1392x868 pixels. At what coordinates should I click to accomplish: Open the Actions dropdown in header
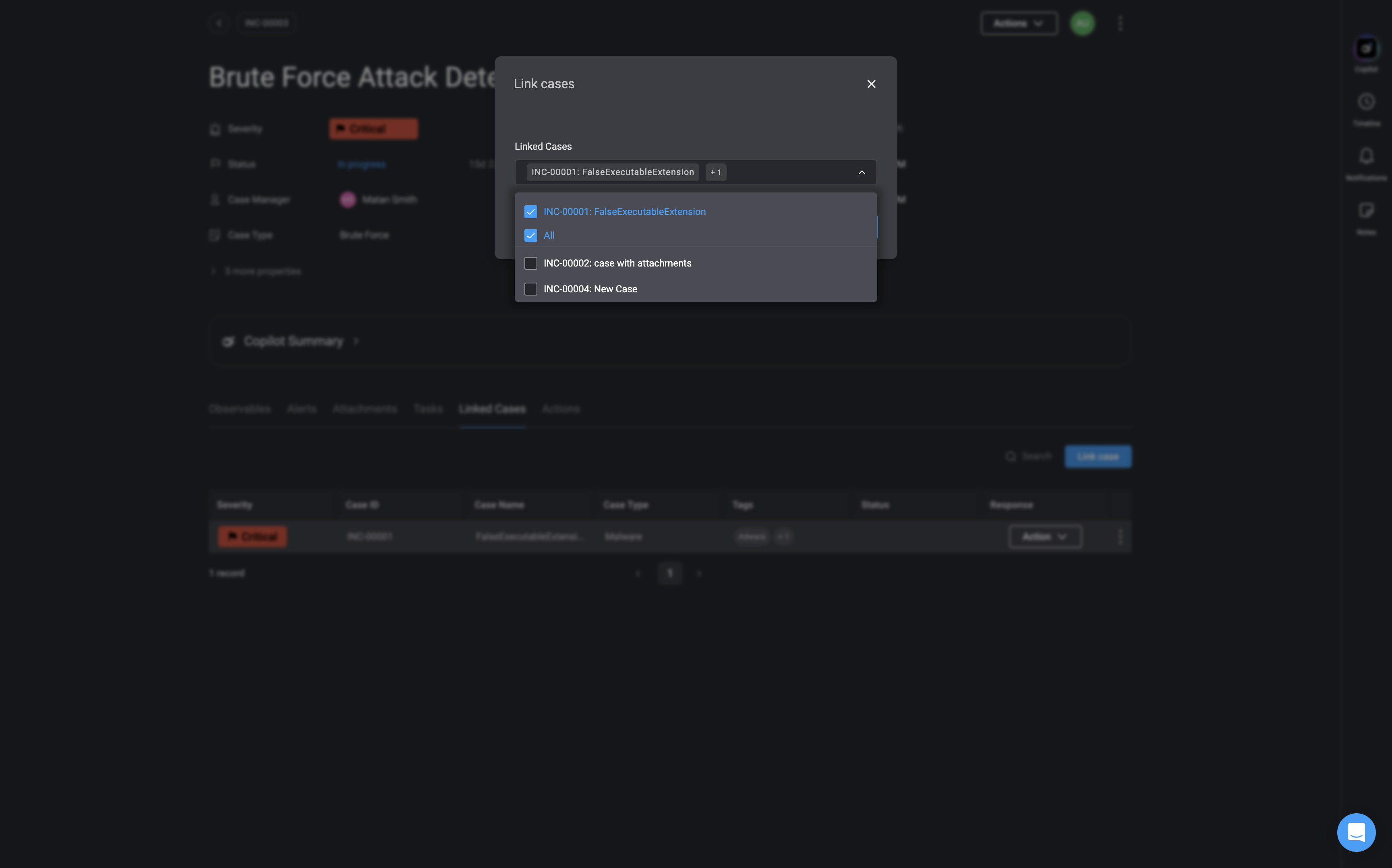point(1019,23)
